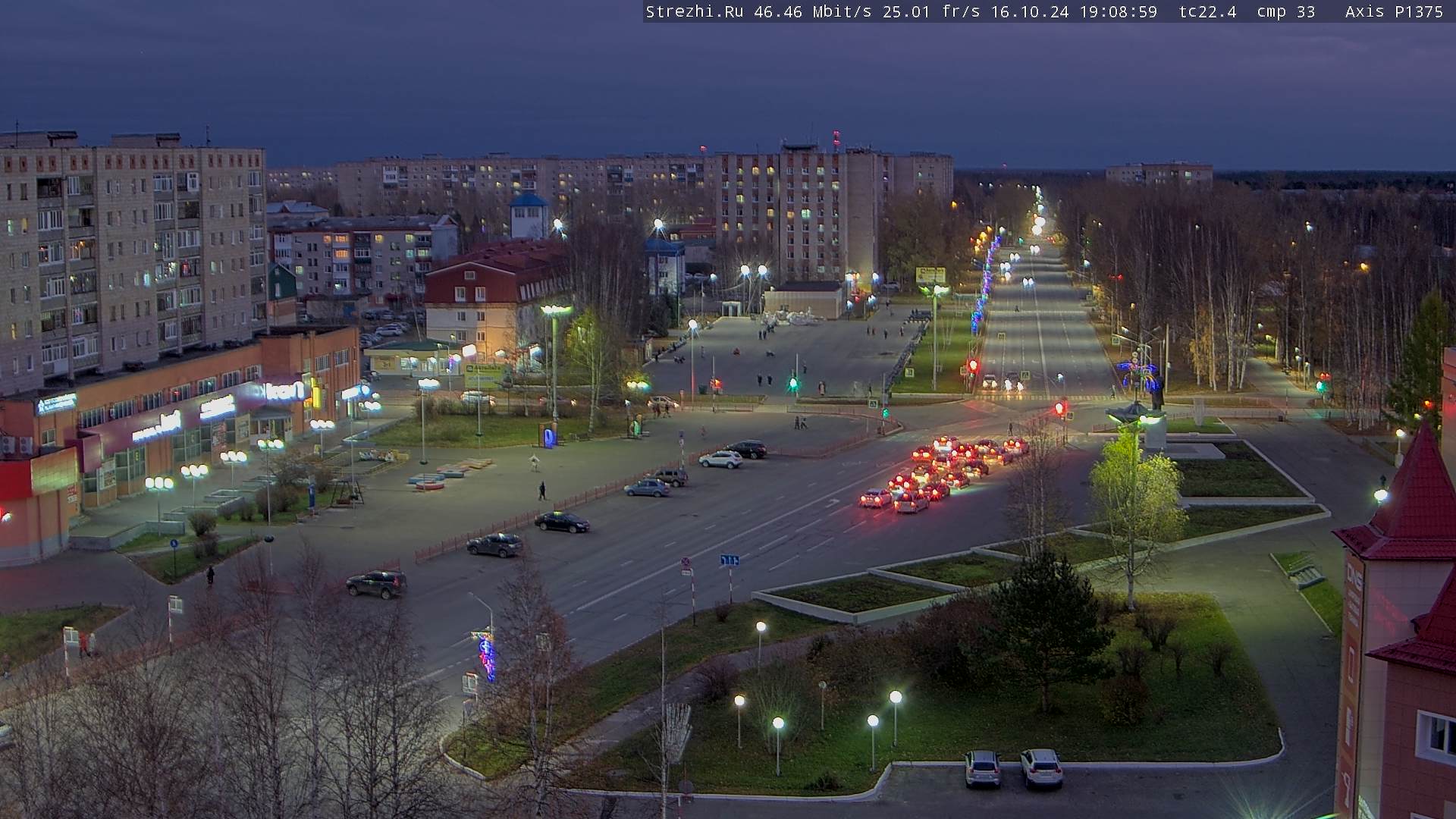Click the "46.46 Mbit/s" bitrate value
1456x819 pixels.
pos(812,12)
